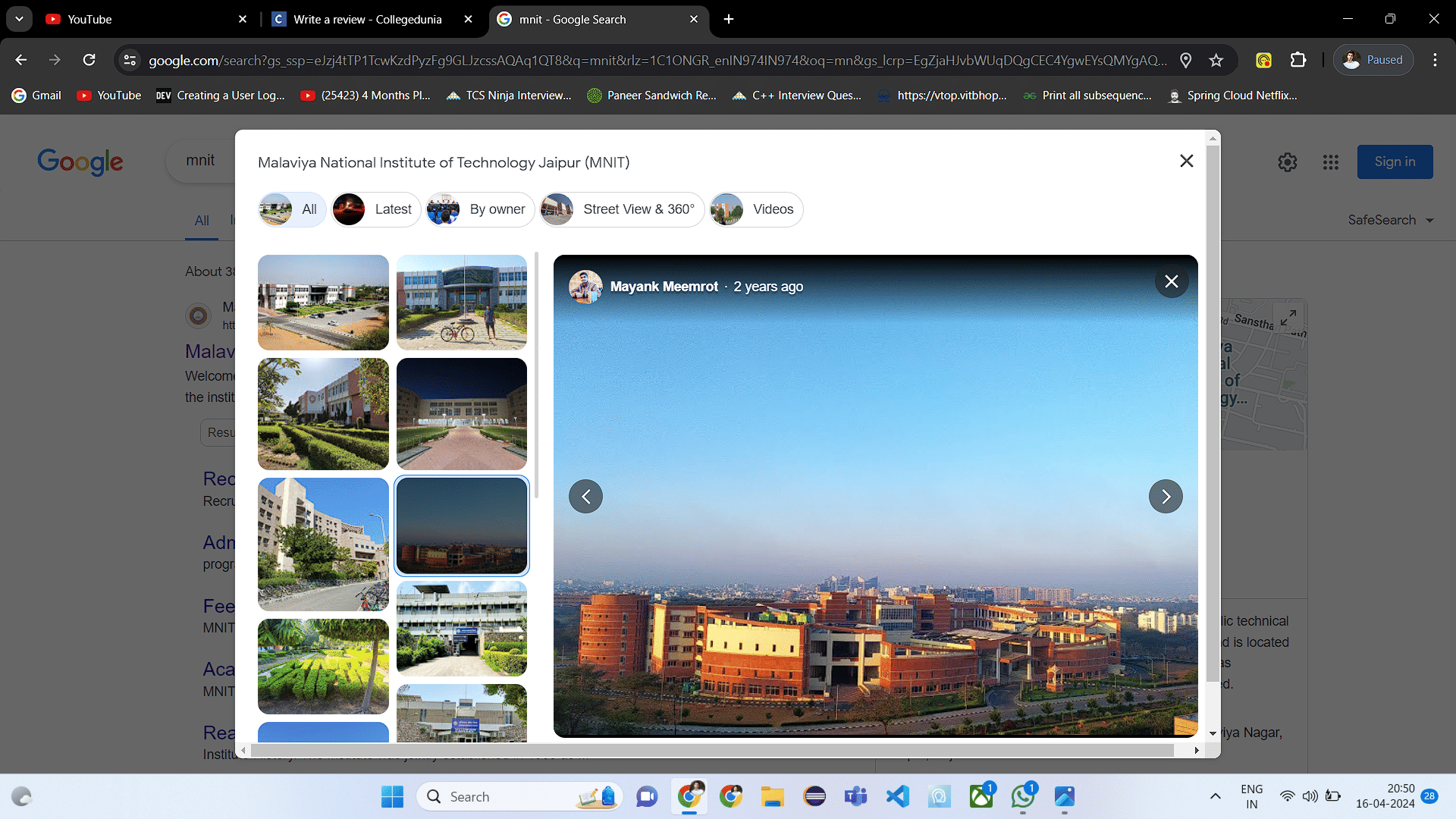
Task: Select night building entrance thumbnail
Action: (x=461, y=414)
